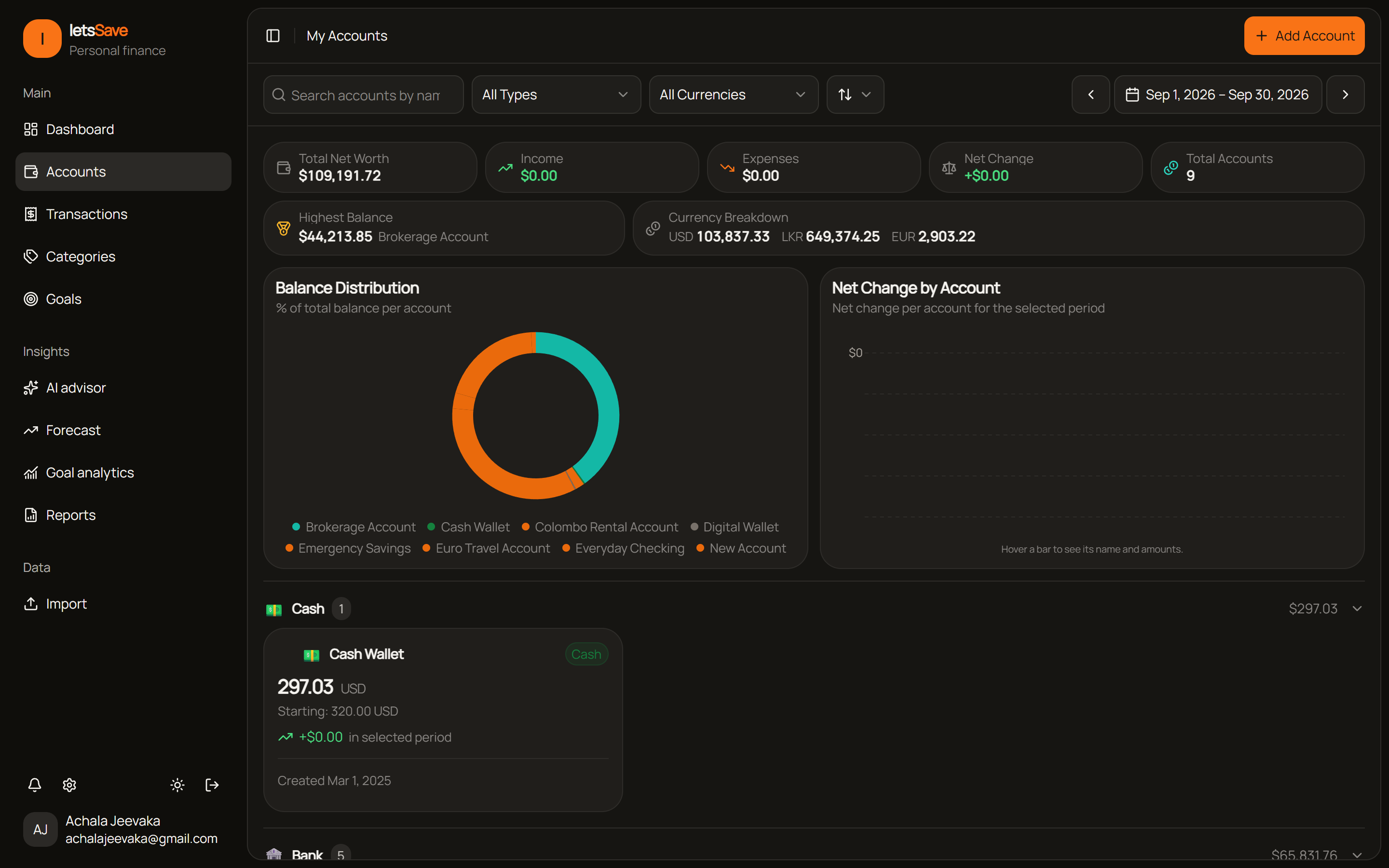
Task: Click the Cash group money icon
Action: [274, 610]
